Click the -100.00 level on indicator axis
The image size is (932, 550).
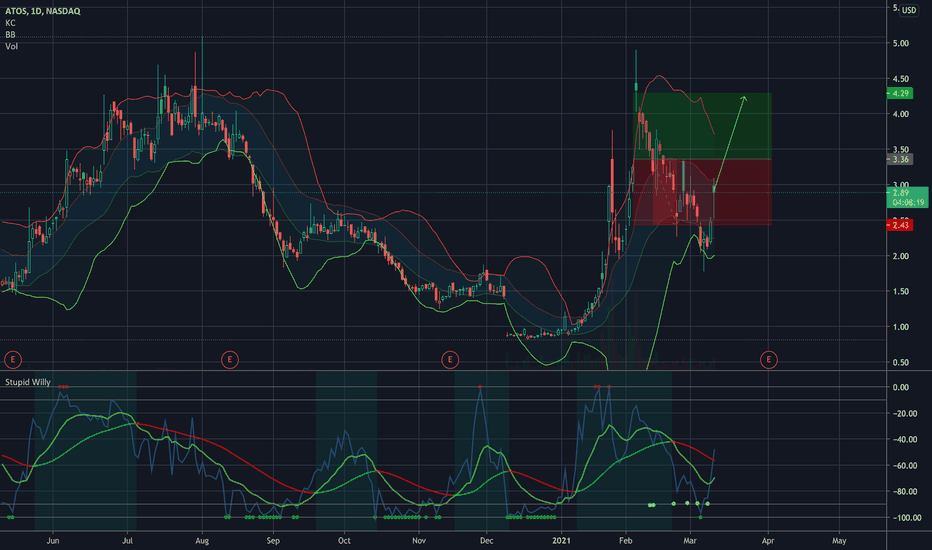point(906,517)
